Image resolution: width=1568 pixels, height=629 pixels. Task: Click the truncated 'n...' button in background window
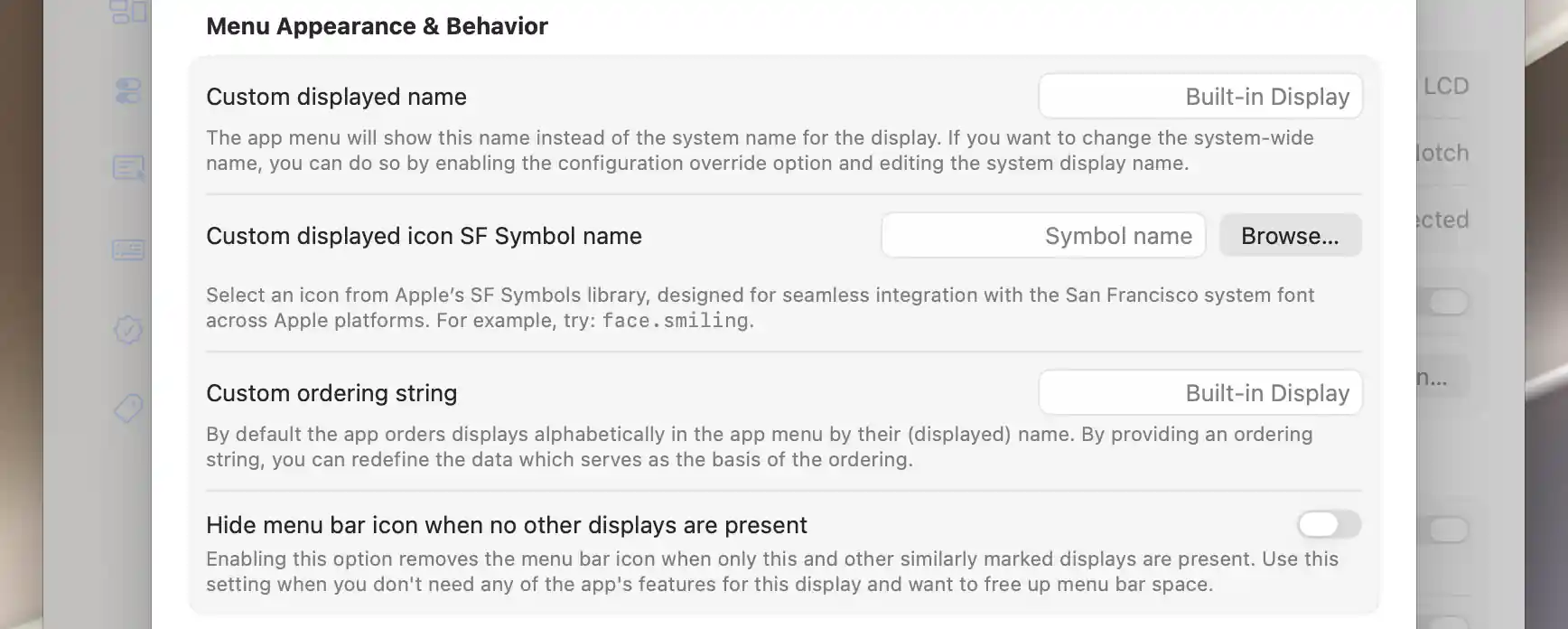[x=1442, y=377]
